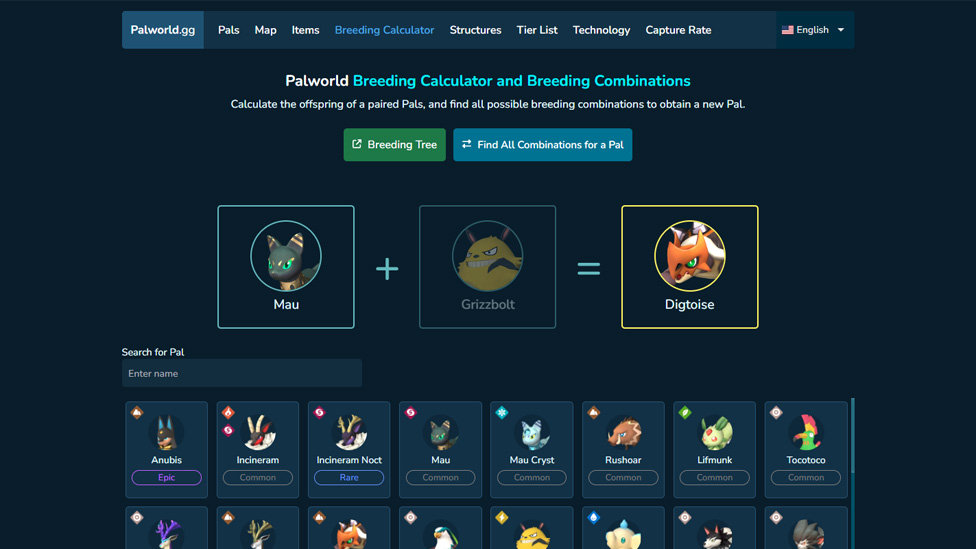The height and width of the screenshot is (549, 976).
Task: Click the Search for Pal name field
Action: pos(242,373)
